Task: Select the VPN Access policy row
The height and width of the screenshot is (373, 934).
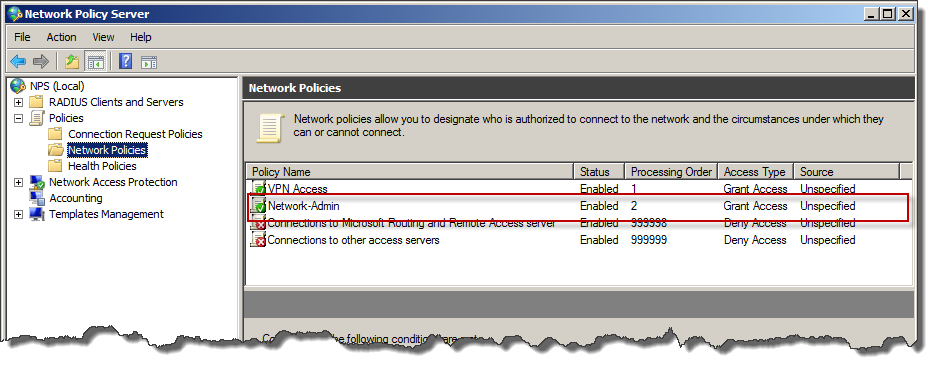Action: (x=579, y=189)
